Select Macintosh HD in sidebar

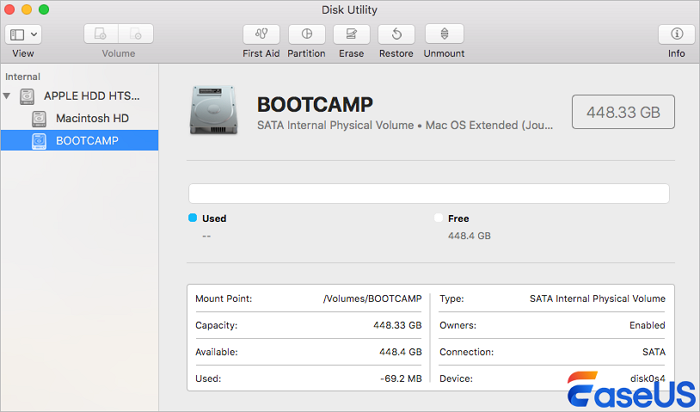(x=92, y=118)
